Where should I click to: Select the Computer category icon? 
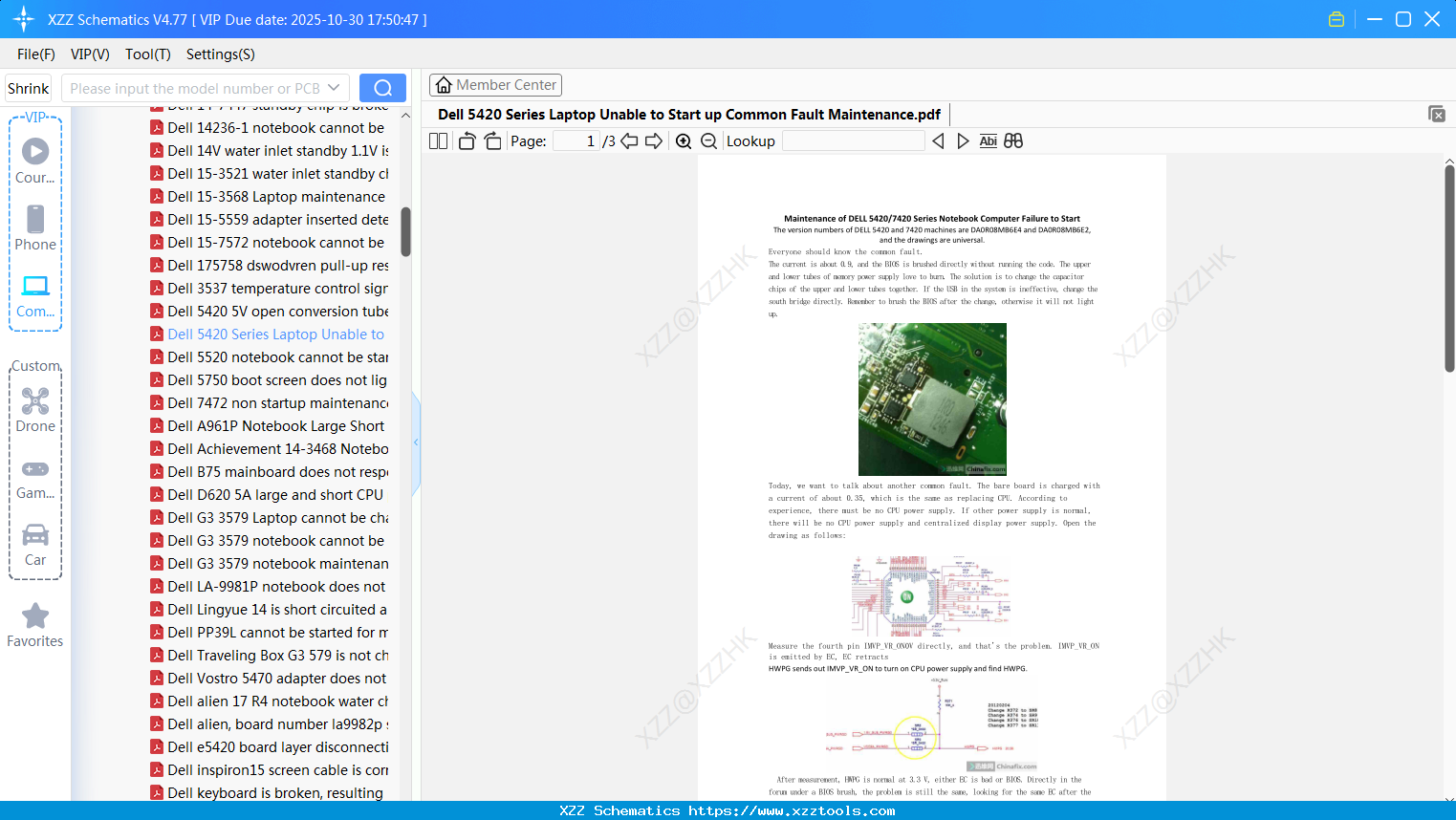35,295
